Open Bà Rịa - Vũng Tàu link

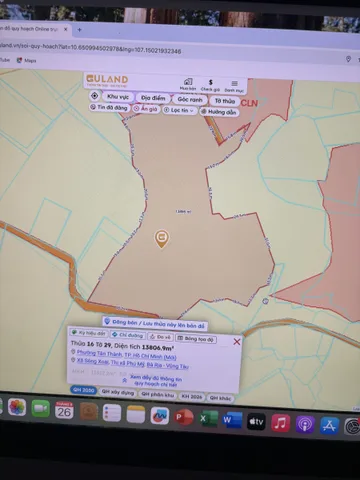(x=168, y=366)
